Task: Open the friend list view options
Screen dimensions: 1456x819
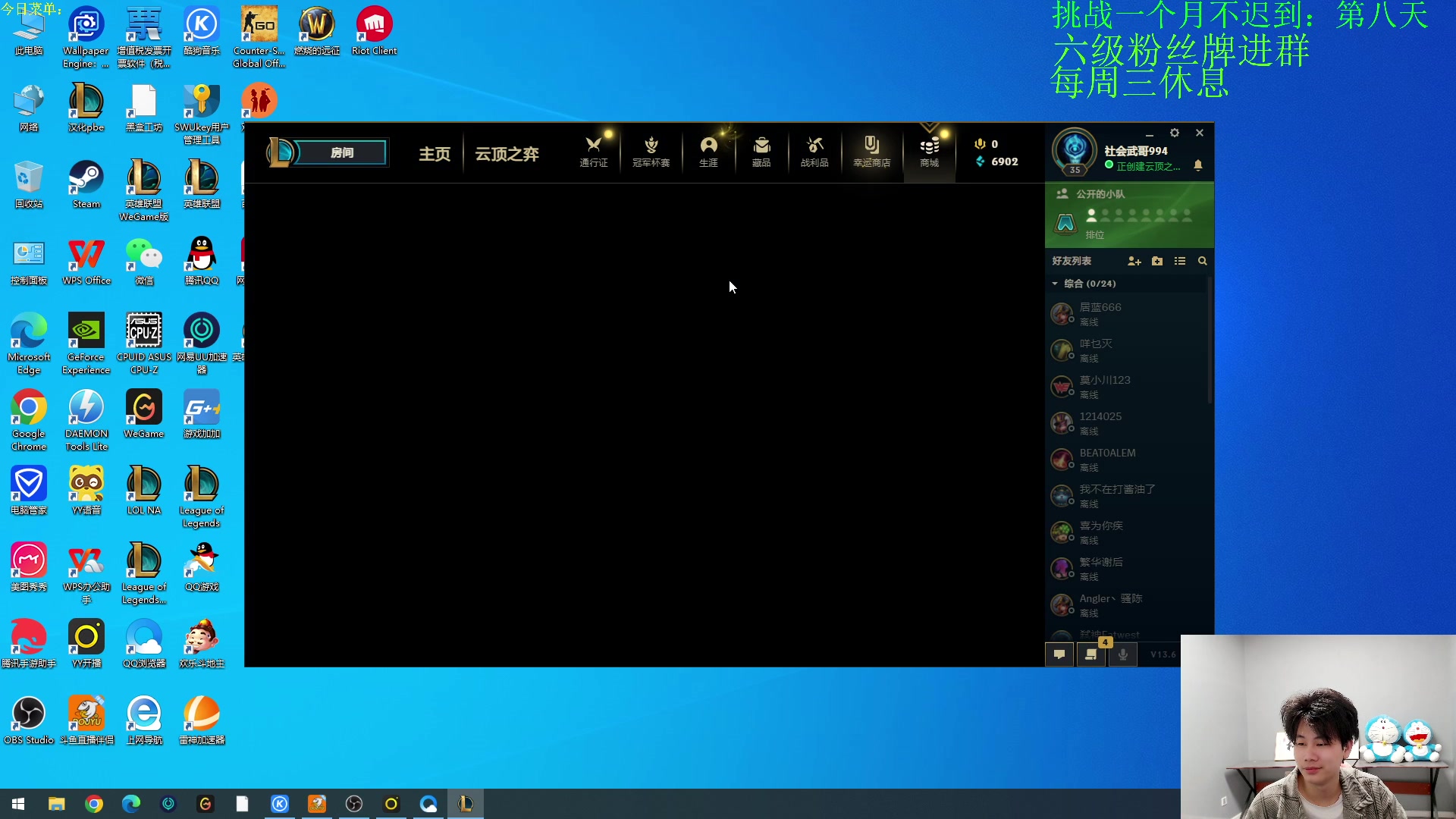Action: tap(1180, 261)
